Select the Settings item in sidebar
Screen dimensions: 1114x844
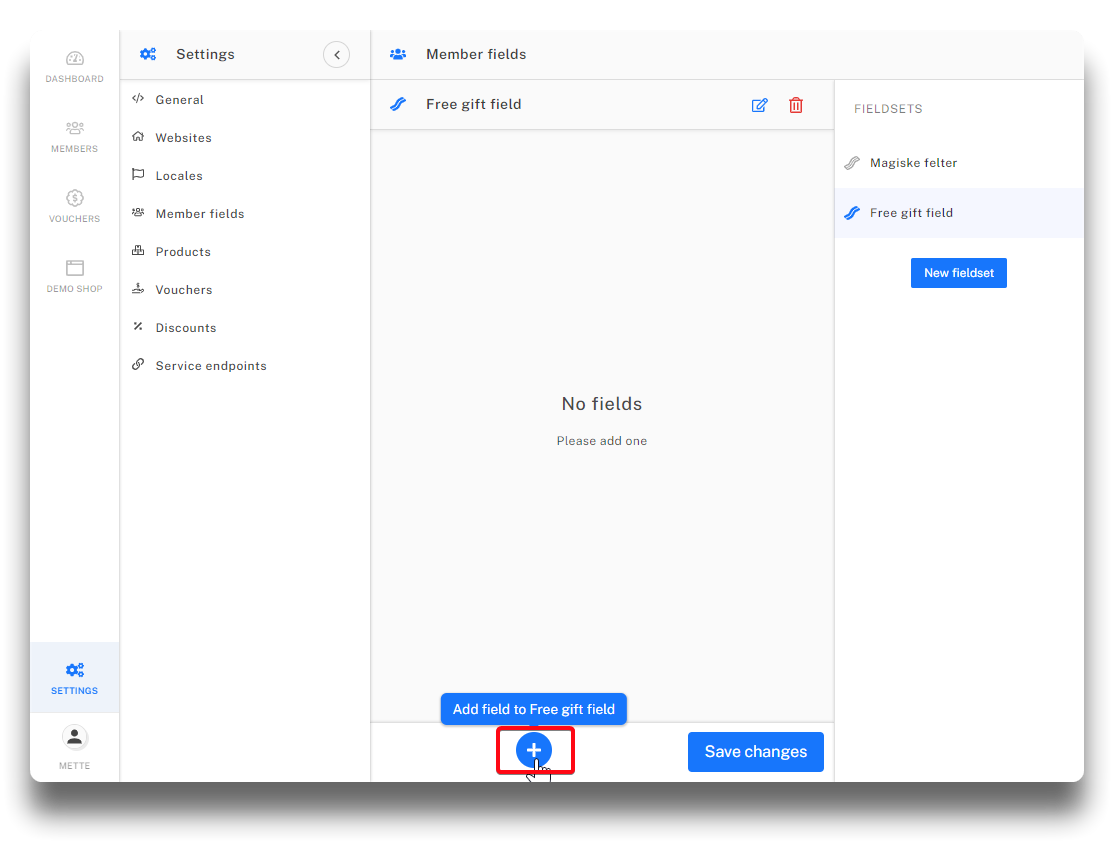tap(75, 678)
